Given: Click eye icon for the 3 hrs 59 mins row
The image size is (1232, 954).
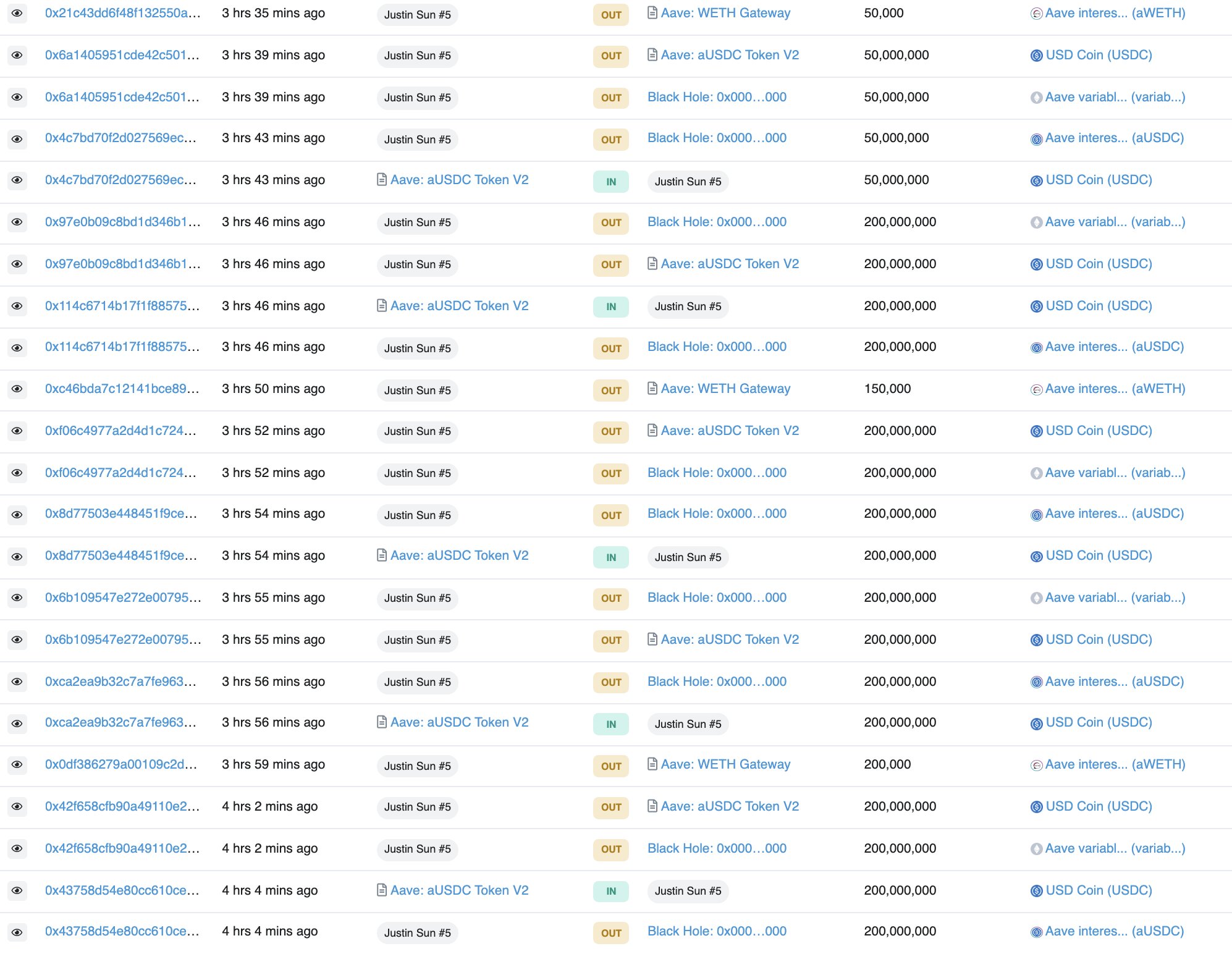Looking at the screenshot, I should coord(17,765).
